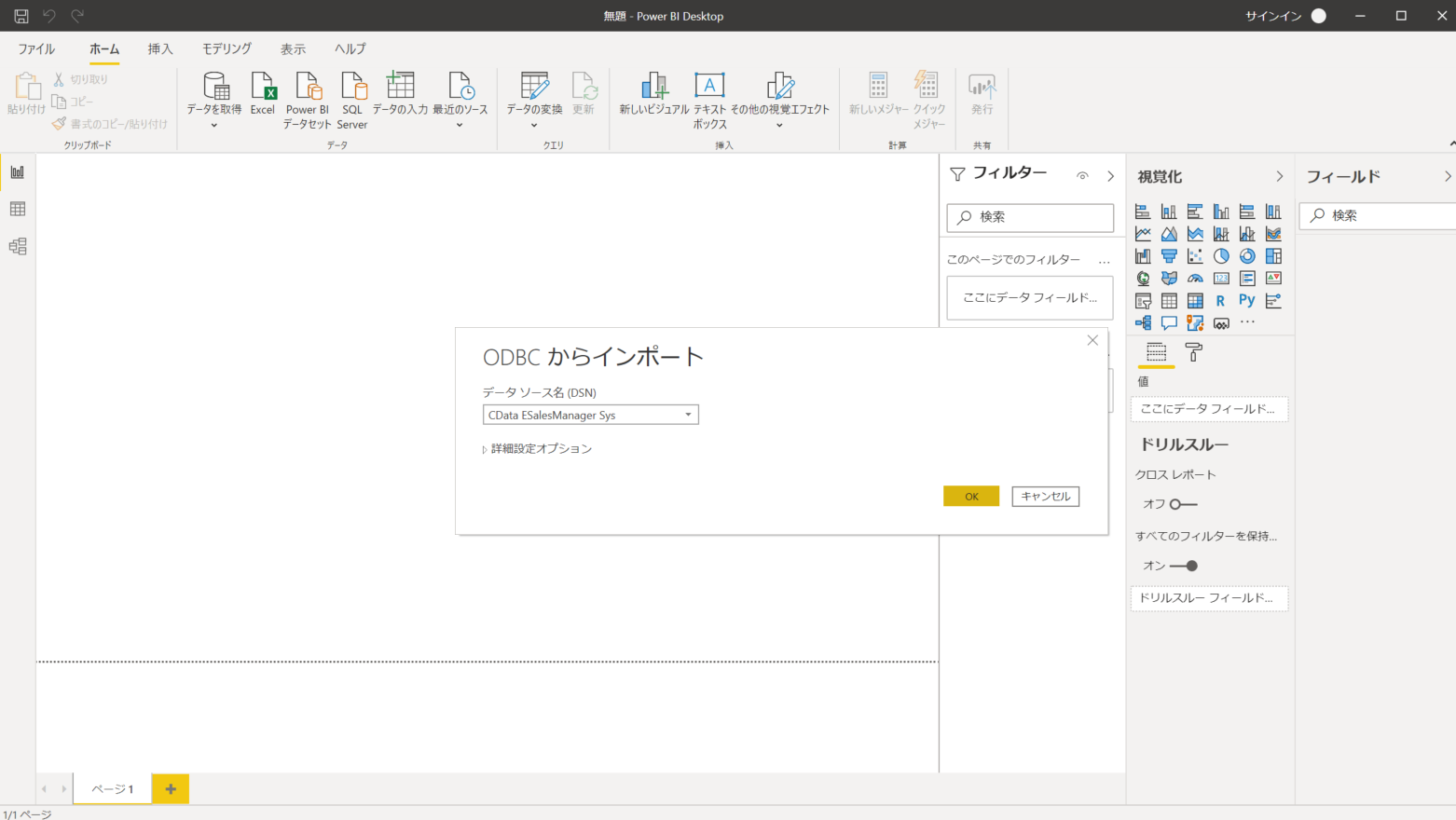The height and width of the screenshot is (820, 1456).
Task: Collapse the フィルター pane with its chevron
Action: point(1110,175)
